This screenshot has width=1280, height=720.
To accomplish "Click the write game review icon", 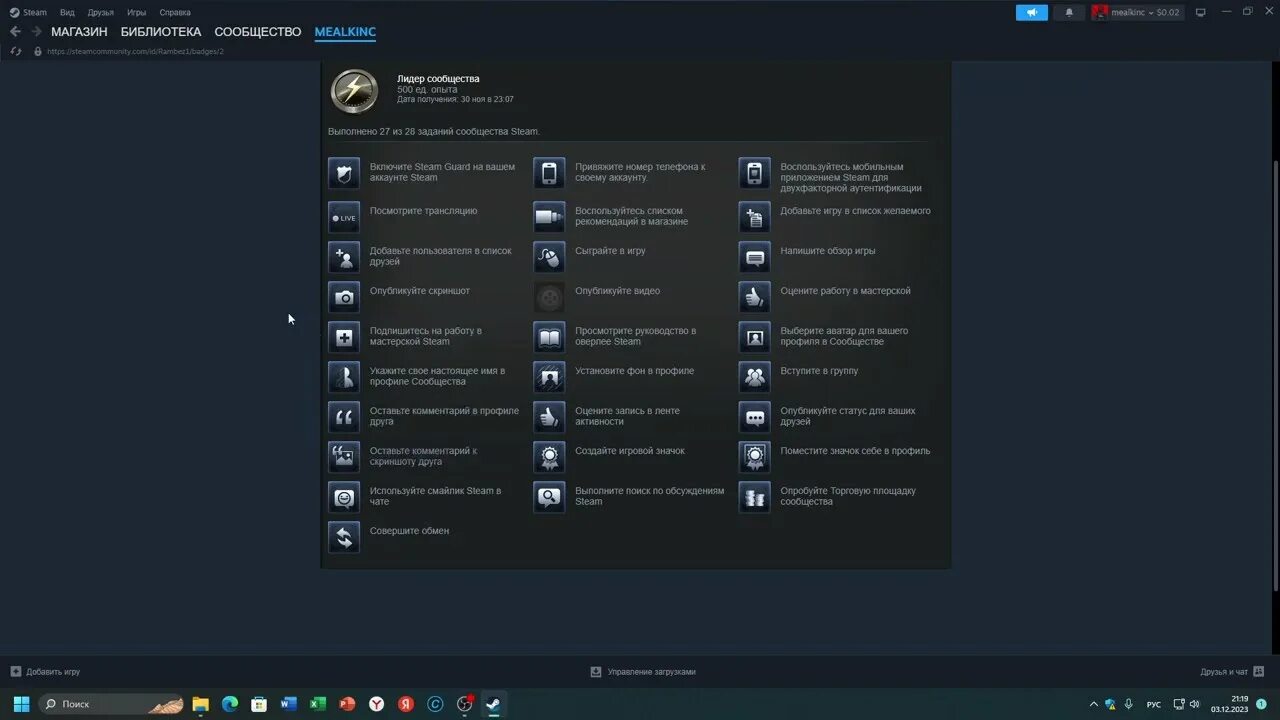I will [x=755, y=257].
